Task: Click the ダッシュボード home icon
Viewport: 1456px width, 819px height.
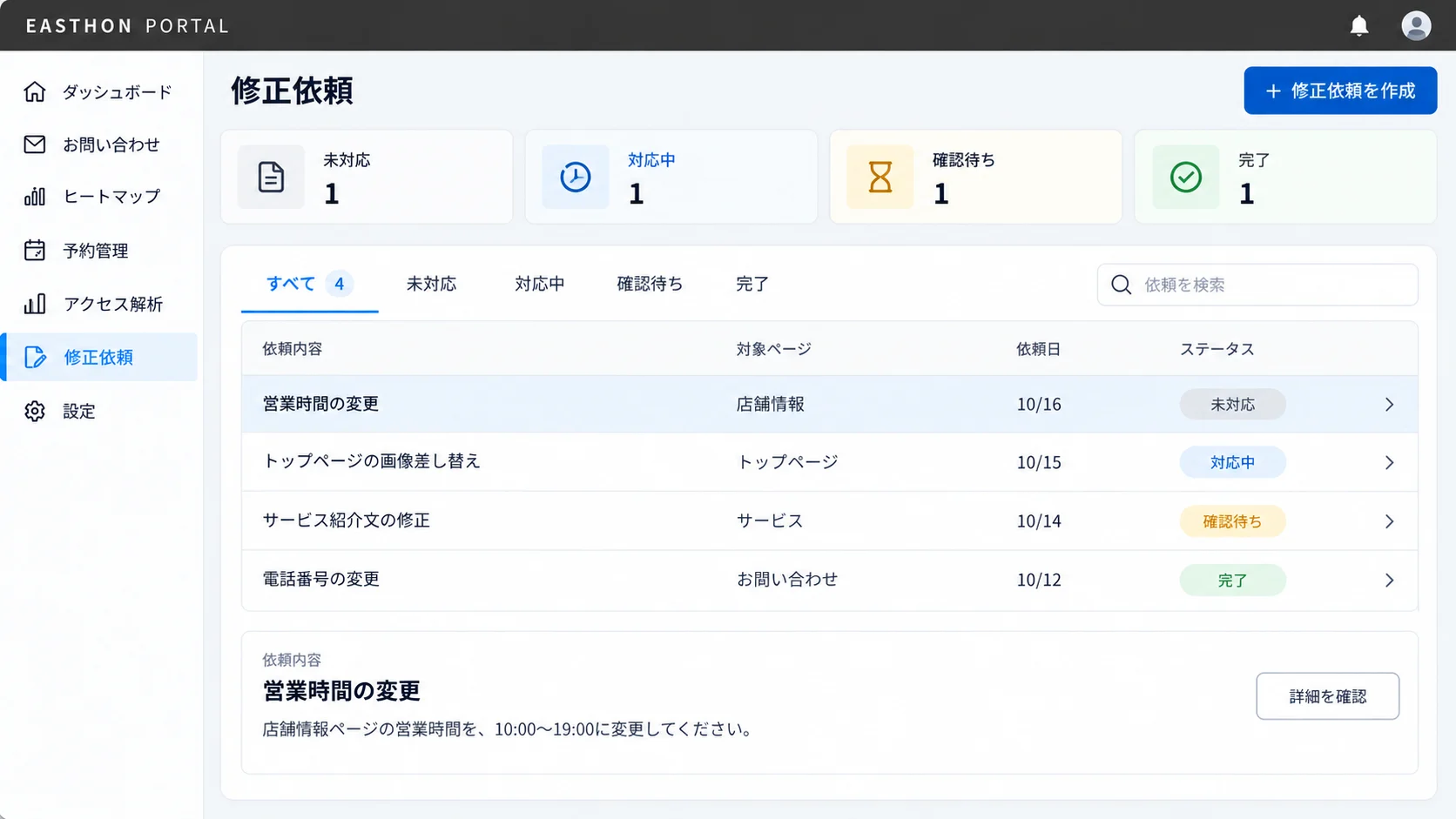Action: point(35,91)
